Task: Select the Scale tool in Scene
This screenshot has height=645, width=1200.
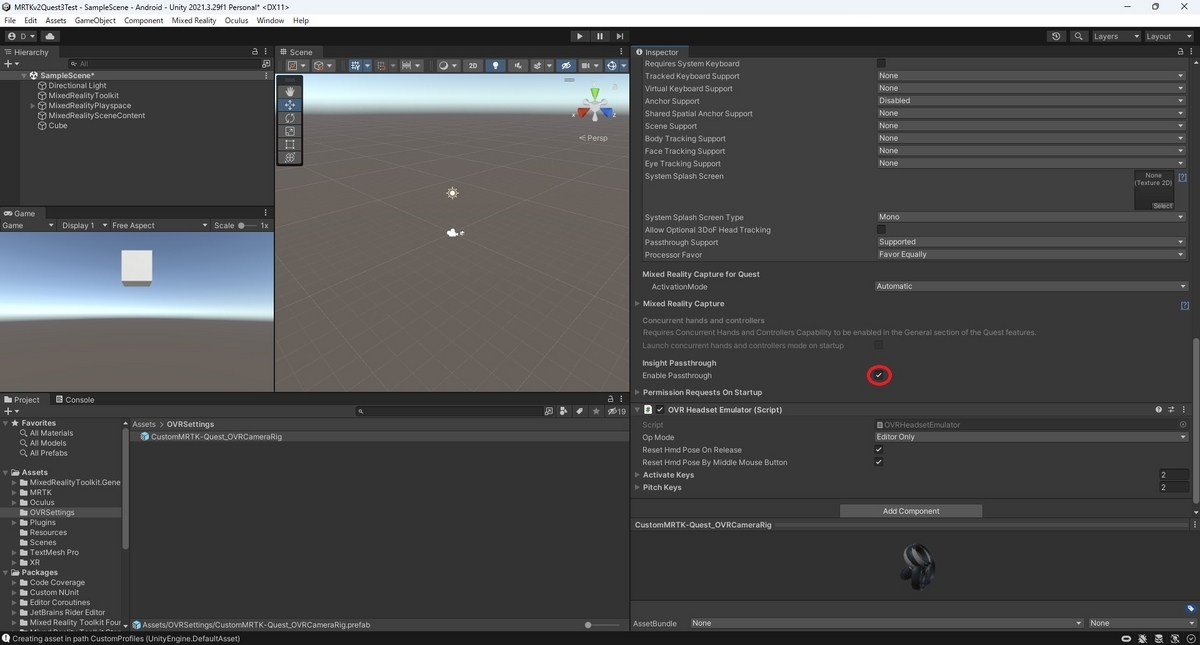Action: click(x=290, y=131)
